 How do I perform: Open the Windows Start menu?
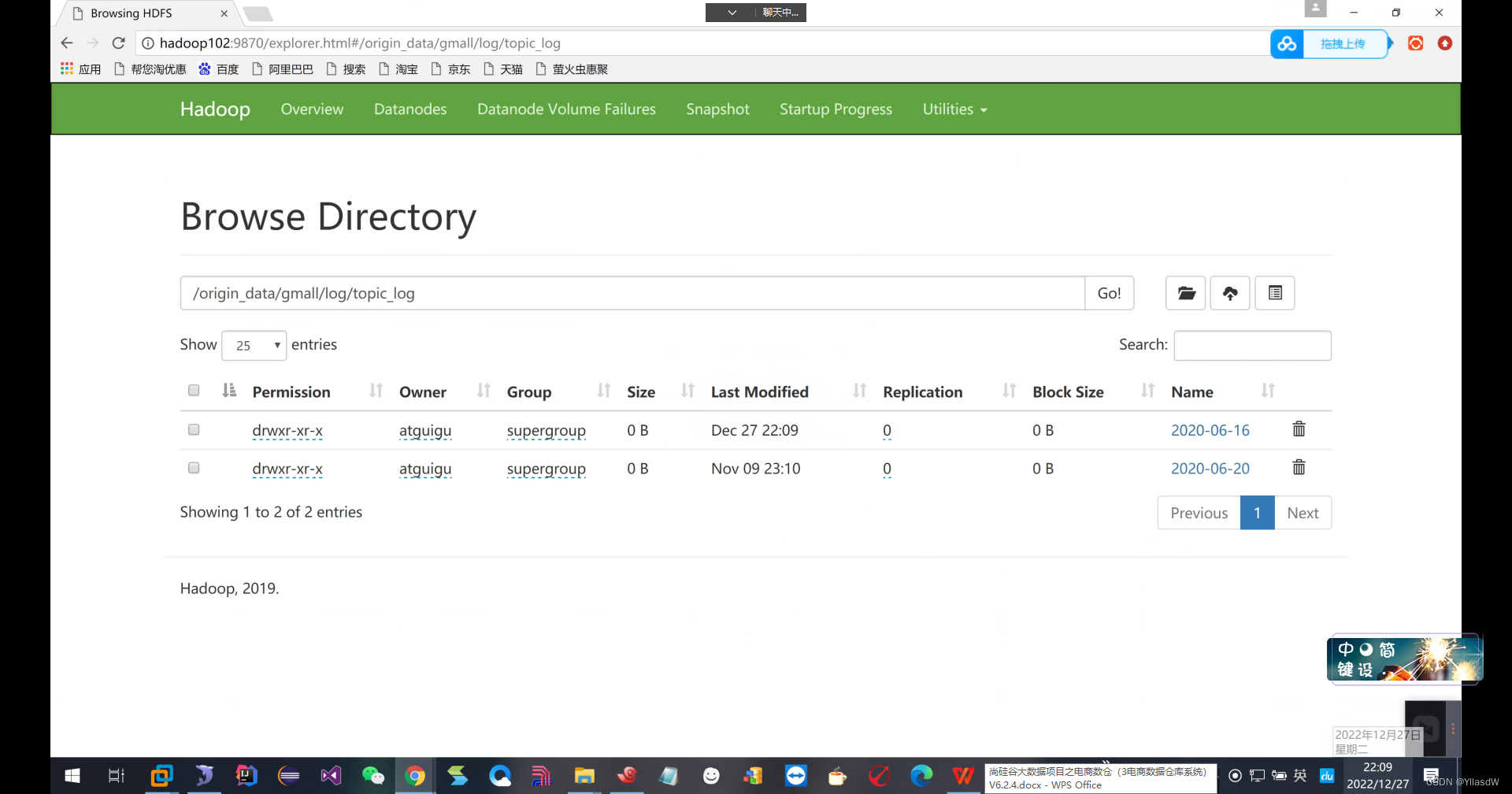click(x=72, y=776)
